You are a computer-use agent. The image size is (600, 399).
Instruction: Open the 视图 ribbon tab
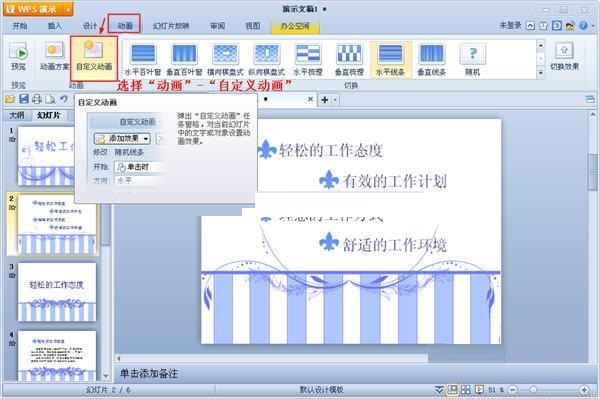[253, 26]
